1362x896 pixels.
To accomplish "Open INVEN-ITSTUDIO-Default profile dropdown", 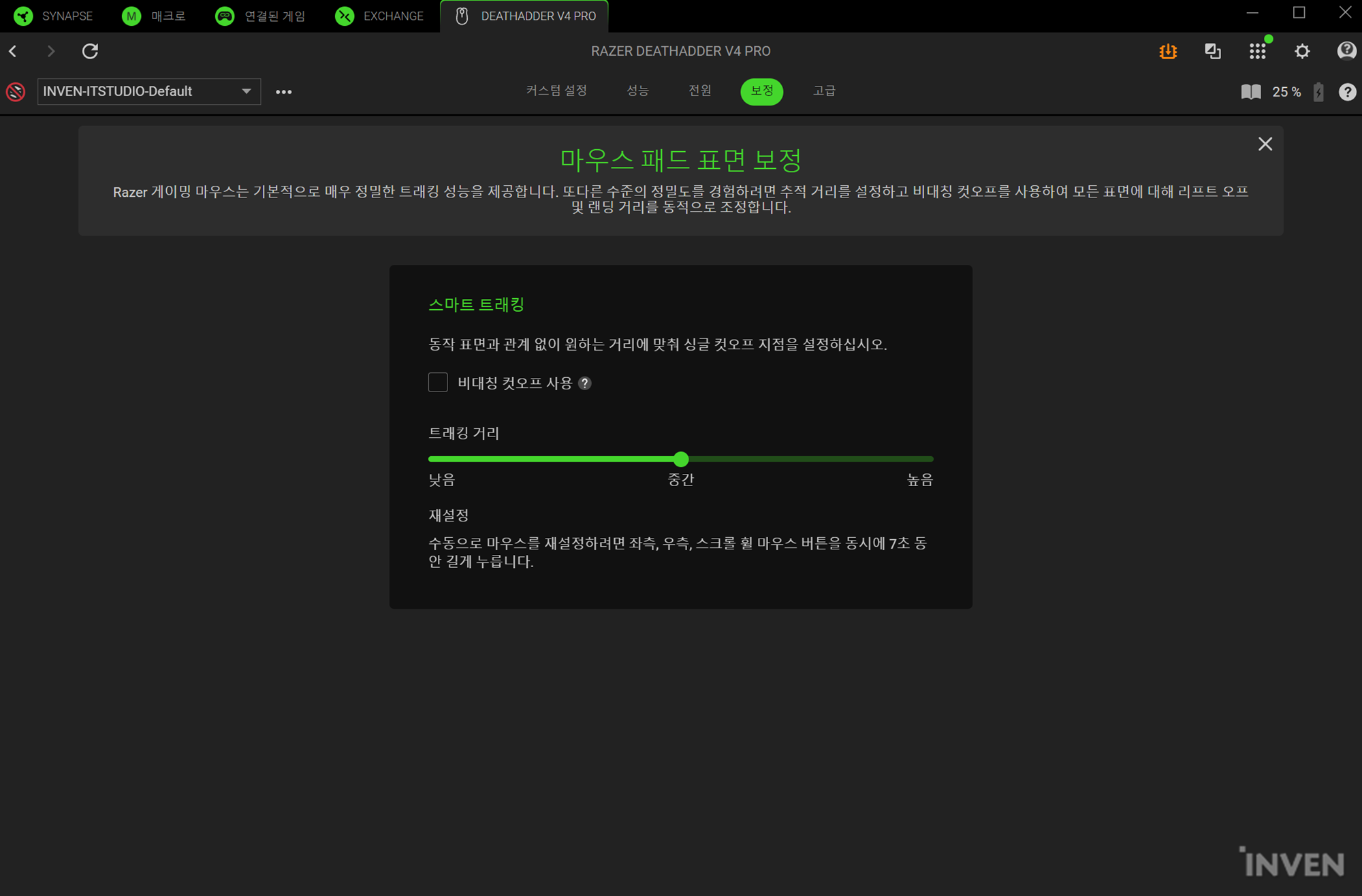I will tap(149, 91).
